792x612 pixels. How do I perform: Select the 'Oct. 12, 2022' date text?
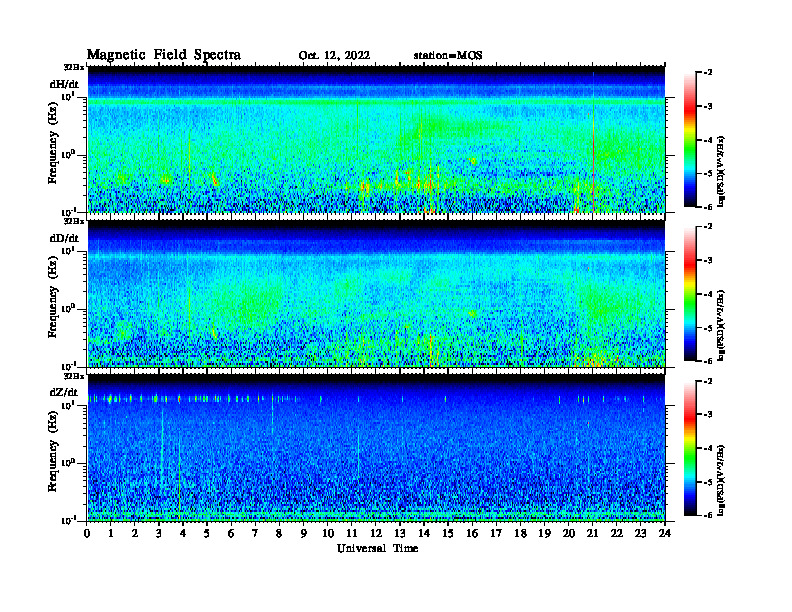[334, 56]
